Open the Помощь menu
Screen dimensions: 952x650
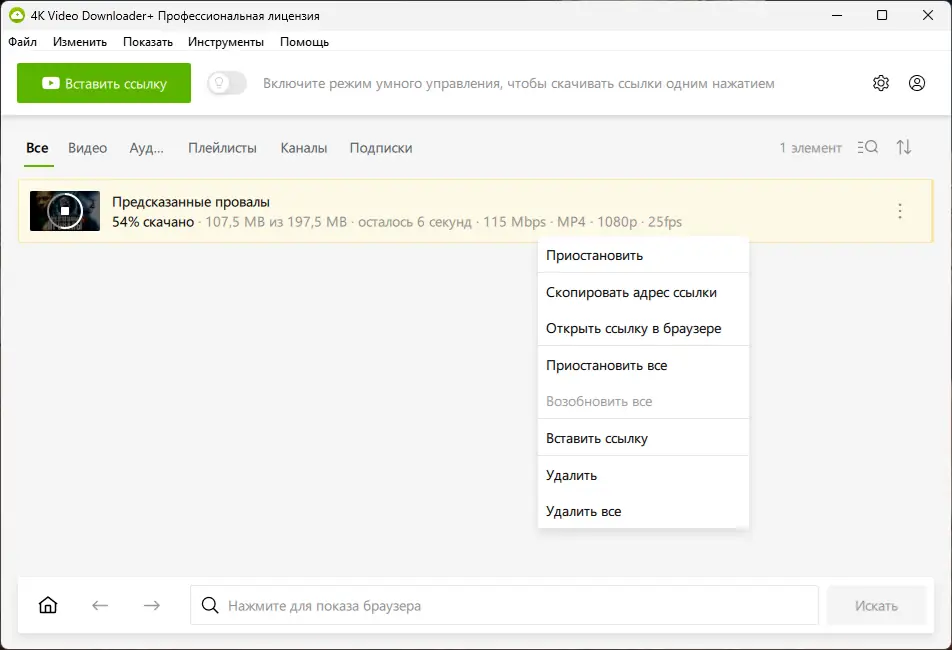304,42
